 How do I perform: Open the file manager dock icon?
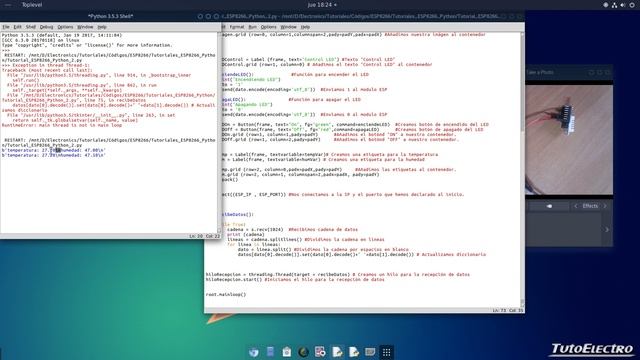coord(270,352)
